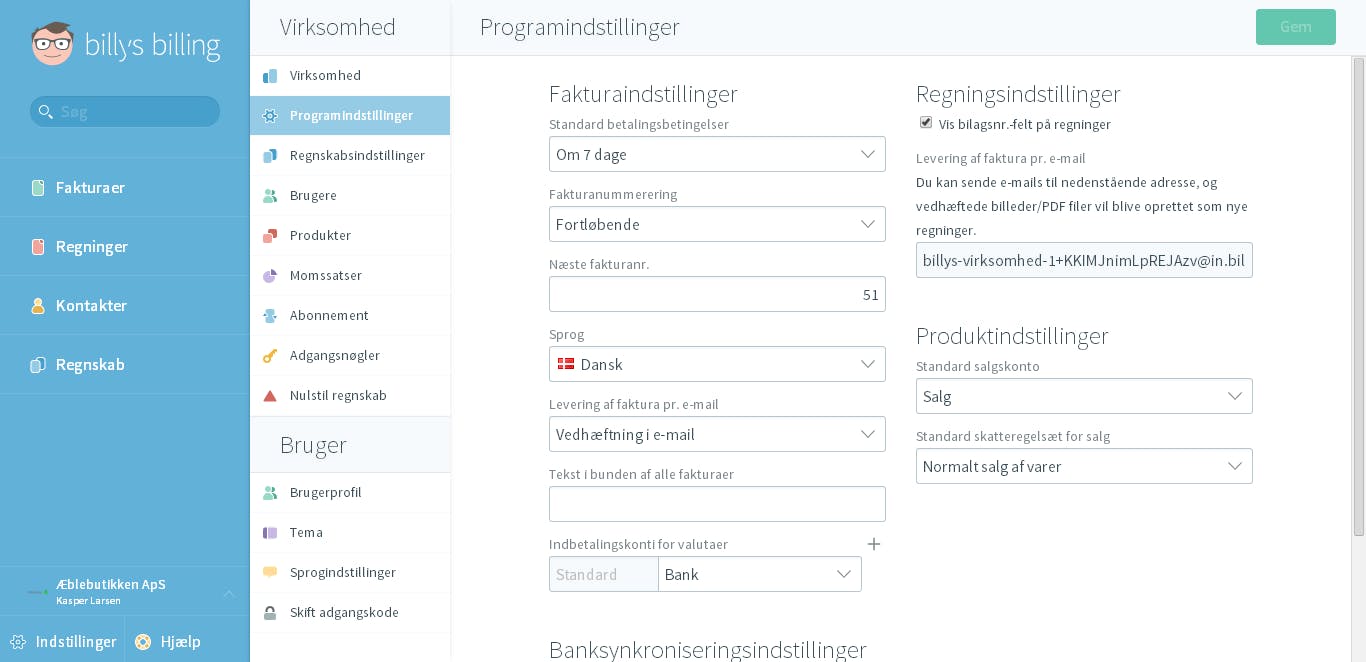
Task: Click the Kontakter person icon
Action: coord(38,306)
